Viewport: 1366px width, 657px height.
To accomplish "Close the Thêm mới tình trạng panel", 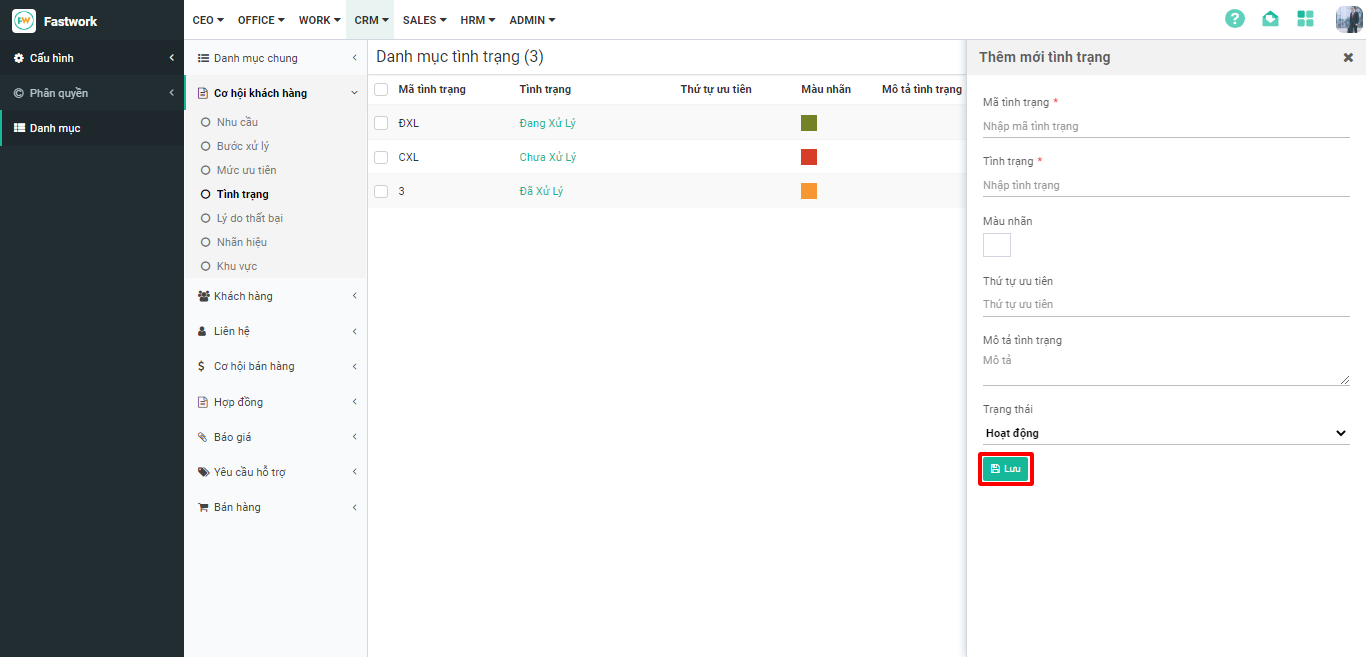I will pos(1348,58).
